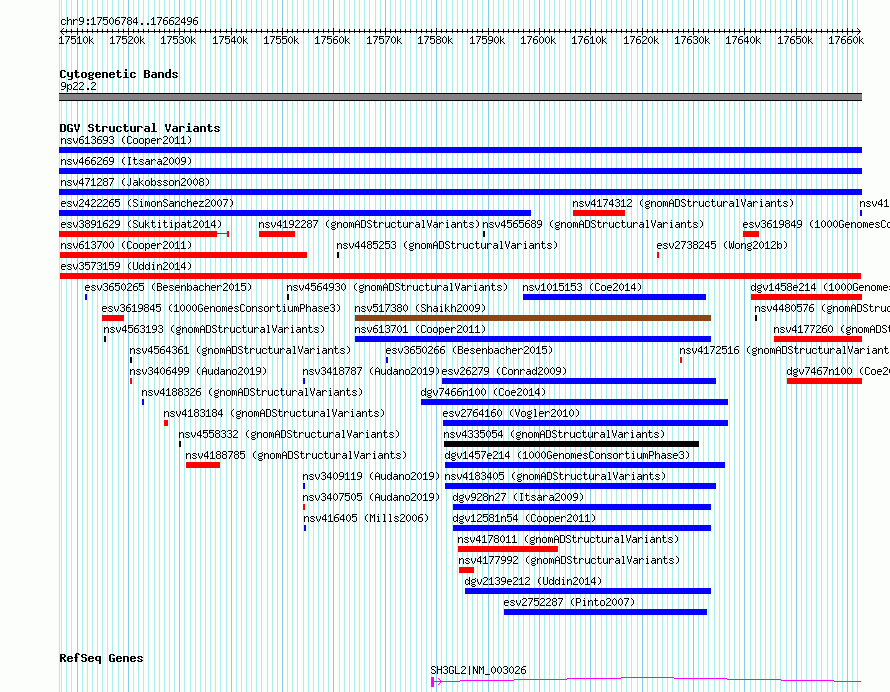Screen dimensions: 890x692
Task: Open nsv4172516 variant label
Action: click(784, 350)
